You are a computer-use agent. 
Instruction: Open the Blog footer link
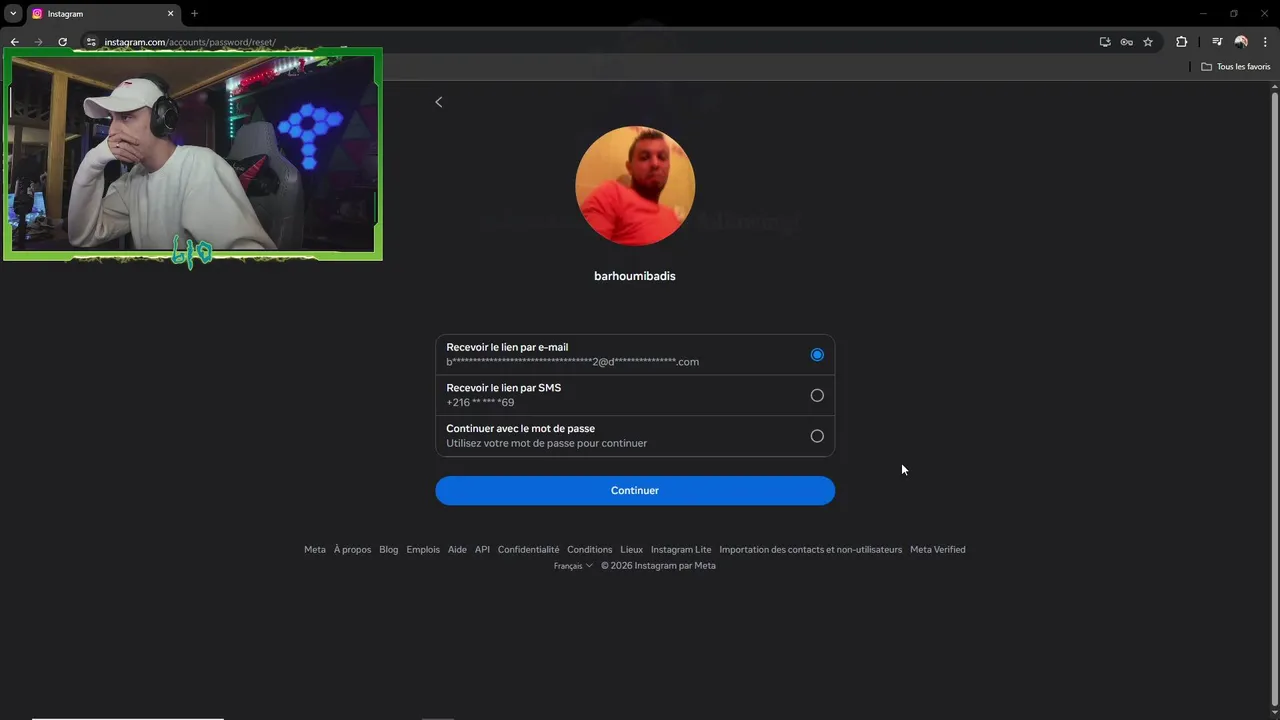[389, 549]
